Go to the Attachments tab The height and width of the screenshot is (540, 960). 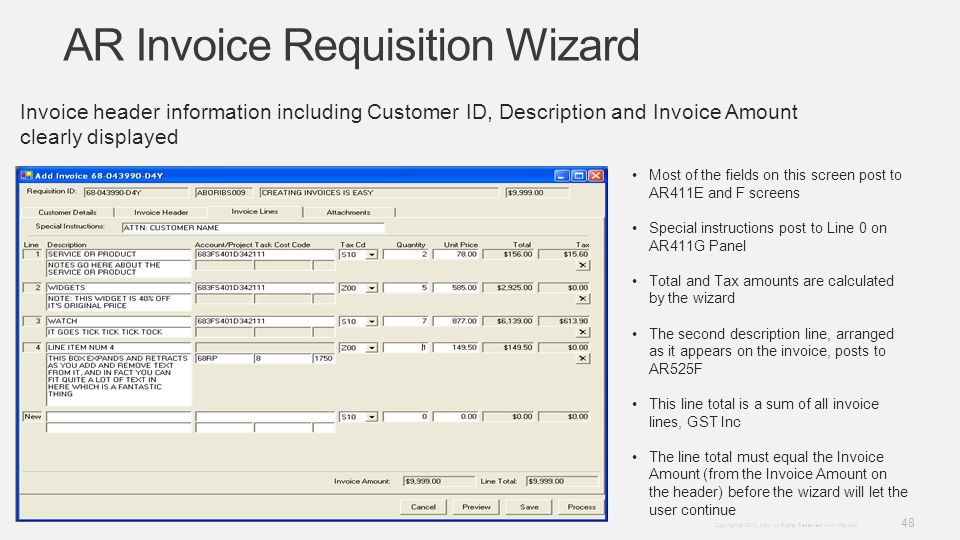click(348, 212)
